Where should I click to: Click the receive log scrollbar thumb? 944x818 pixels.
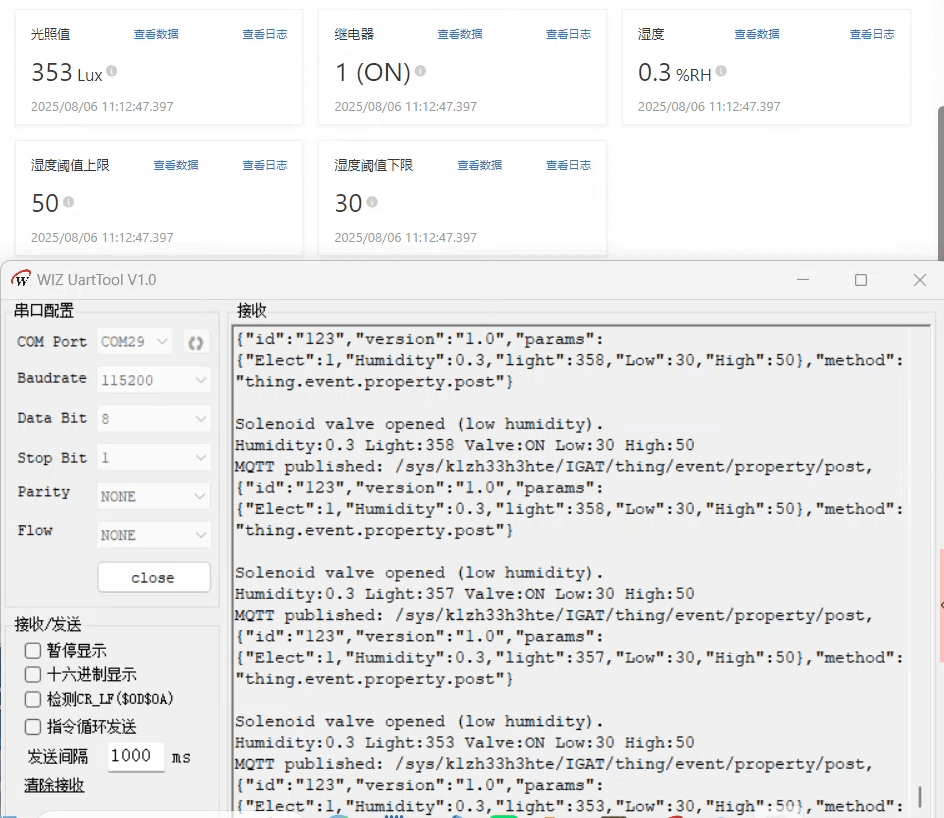[x=919, y=796]
